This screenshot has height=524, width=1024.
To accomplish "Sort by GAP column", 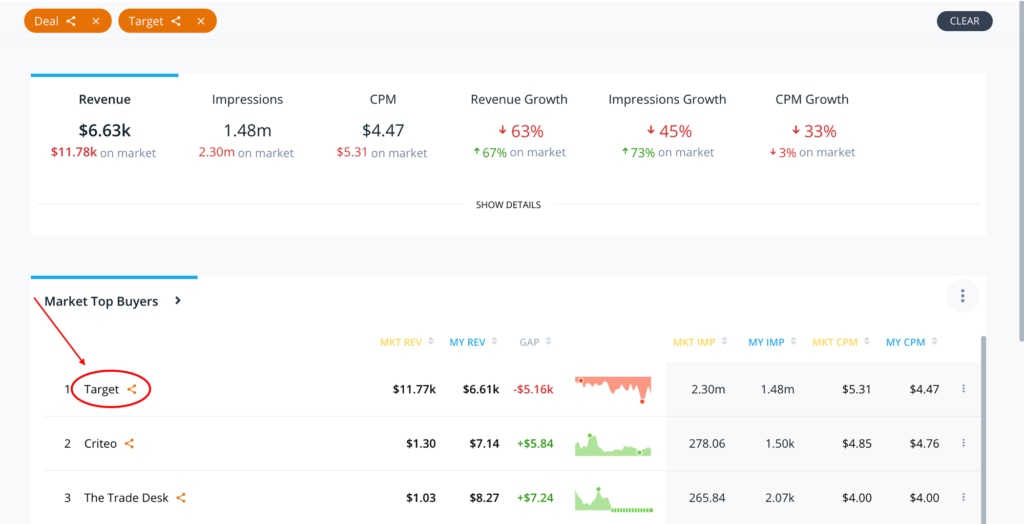I will pos(536,342).
